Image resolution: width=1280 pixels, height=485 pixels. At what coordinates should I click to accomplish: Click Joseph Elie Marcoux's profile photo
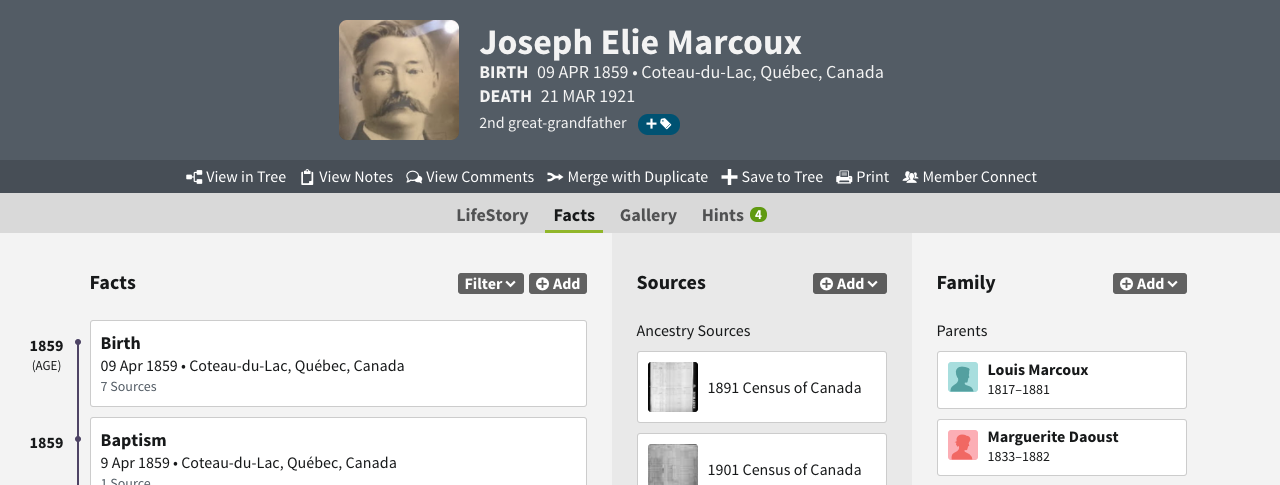[399, 80]
